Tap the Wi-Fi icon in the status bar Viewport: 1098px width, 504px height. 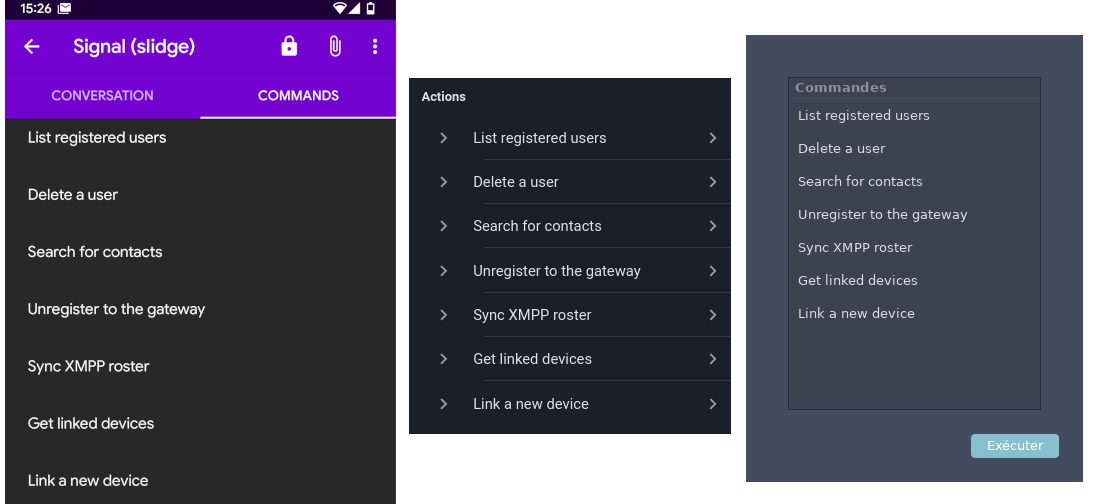pos(340,8)
